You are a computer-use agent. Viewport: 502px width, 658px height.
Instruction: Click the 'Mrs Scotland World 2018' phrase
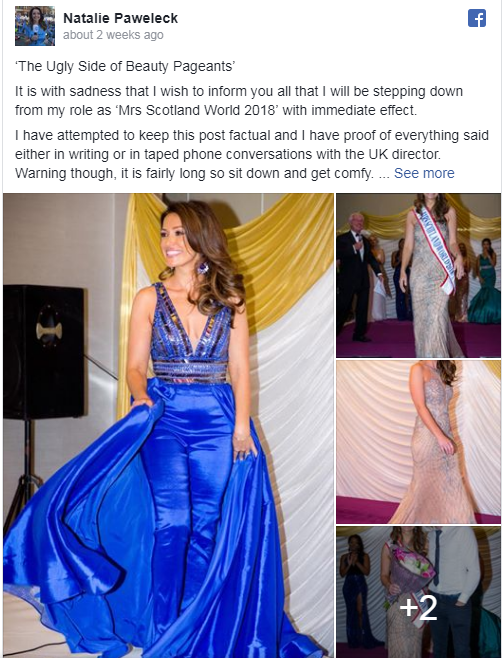click(198, 110)
